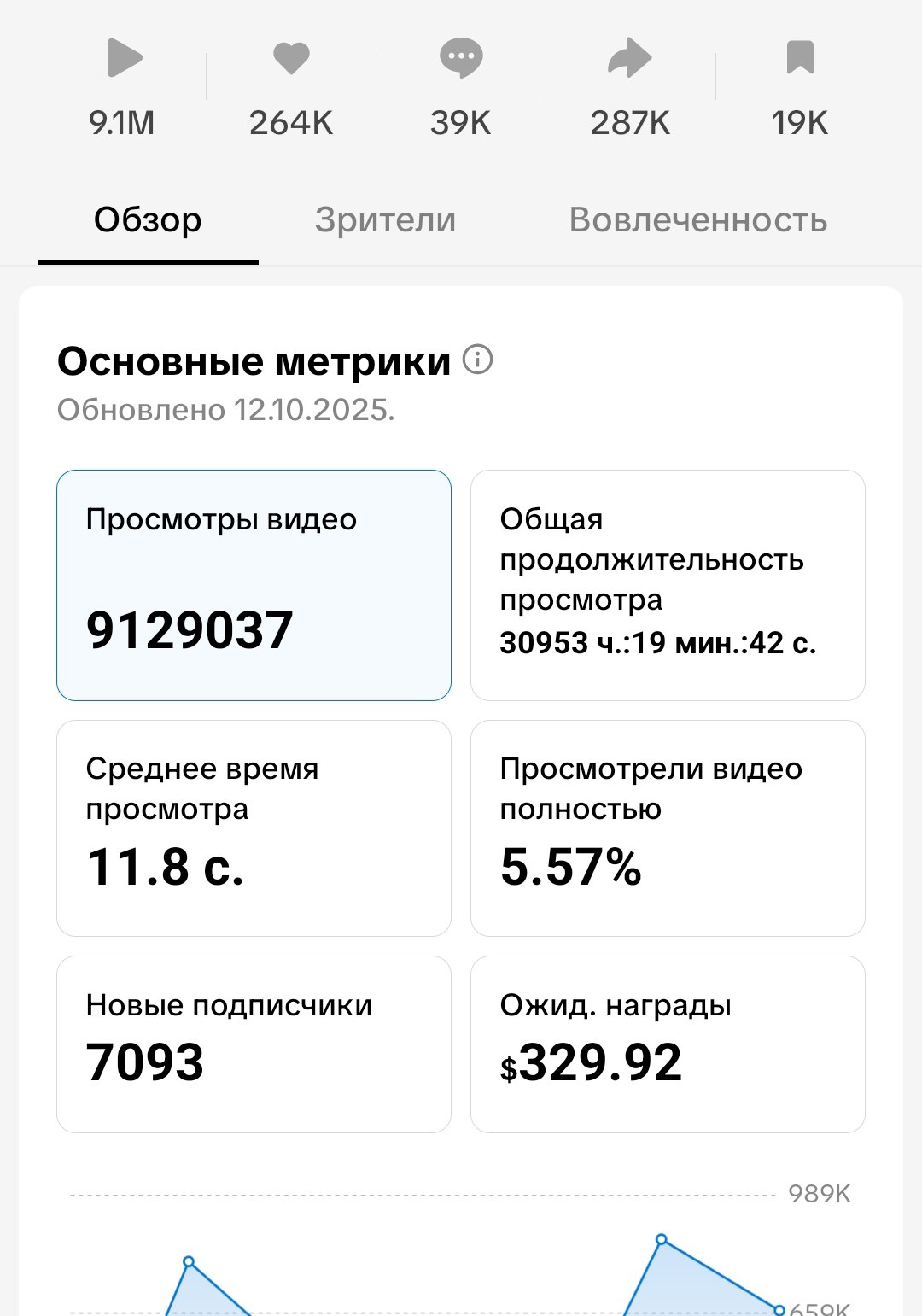The width and height of the screenshot is (922, 1316).
Task: Click the rightmost chart point near 659K
Action: (x=779, y=1310)
